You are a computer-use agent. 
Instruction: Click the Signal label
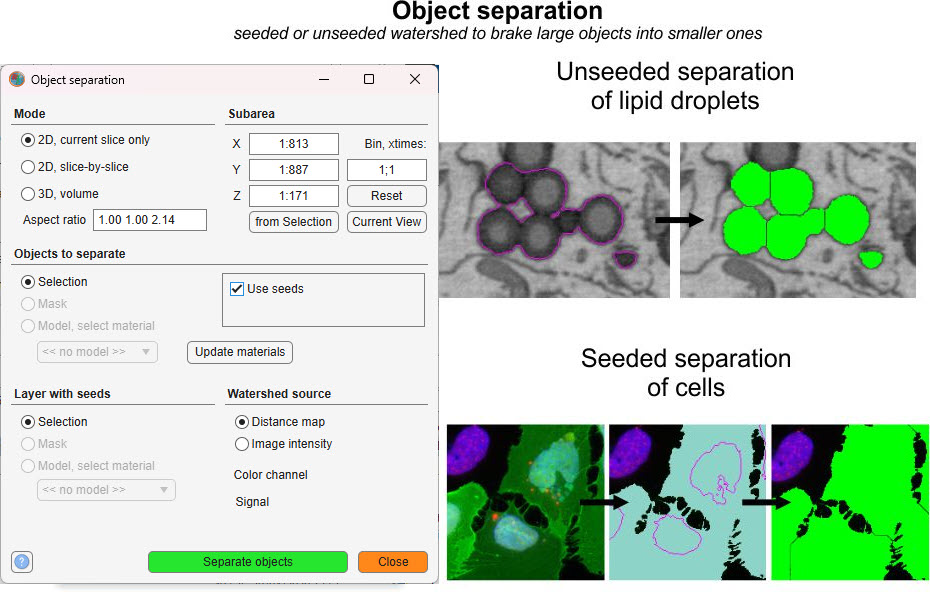[x=252, y=502]
